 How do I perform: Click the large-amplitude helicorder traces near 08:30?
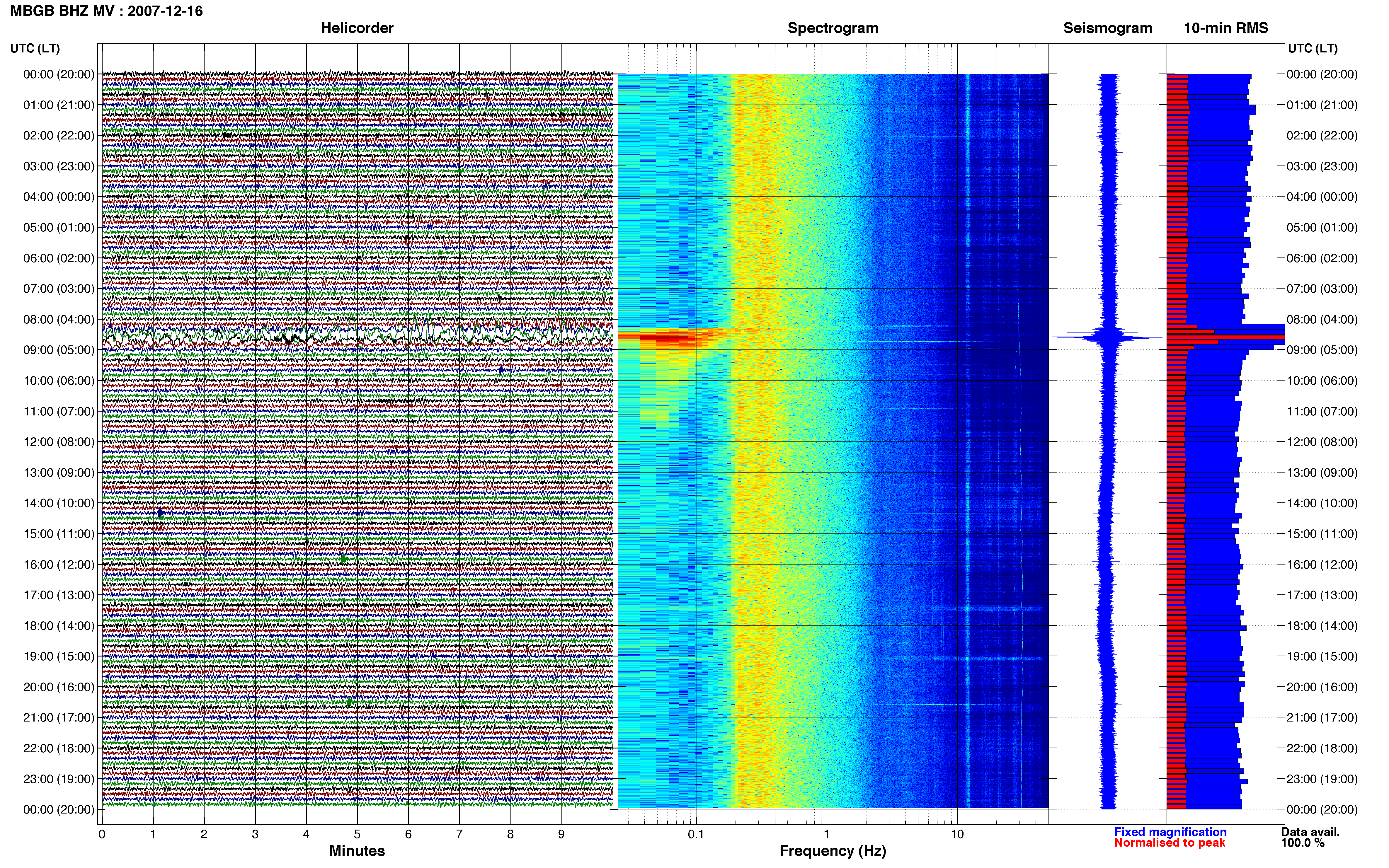(x=357, y=334)
